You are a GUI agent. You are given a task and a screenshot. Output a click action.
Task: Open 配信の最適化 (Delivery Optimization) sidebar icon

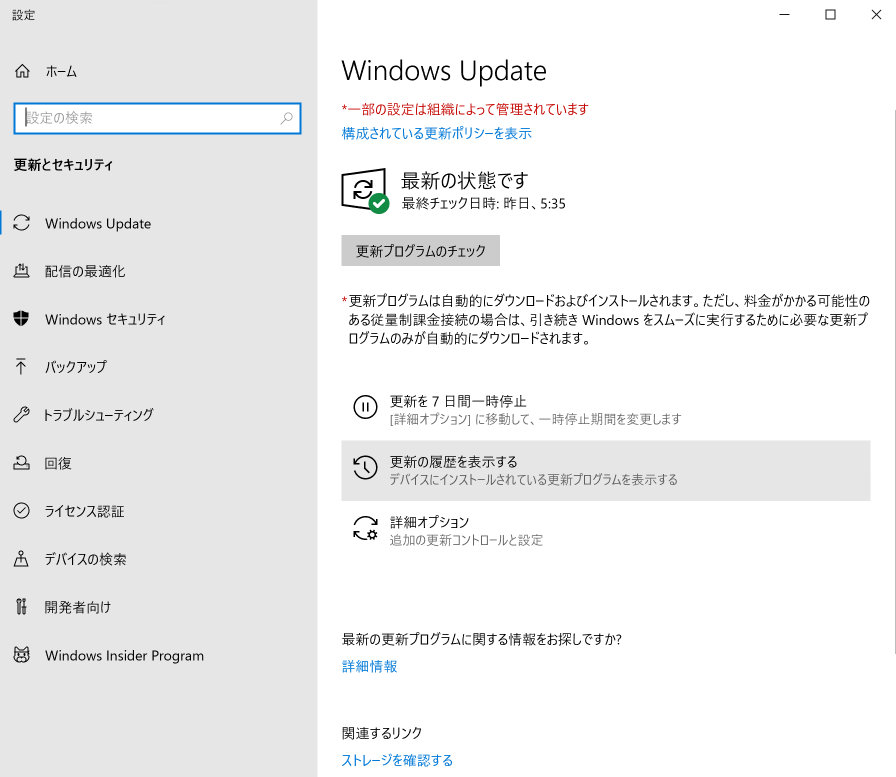click(21, 271)
